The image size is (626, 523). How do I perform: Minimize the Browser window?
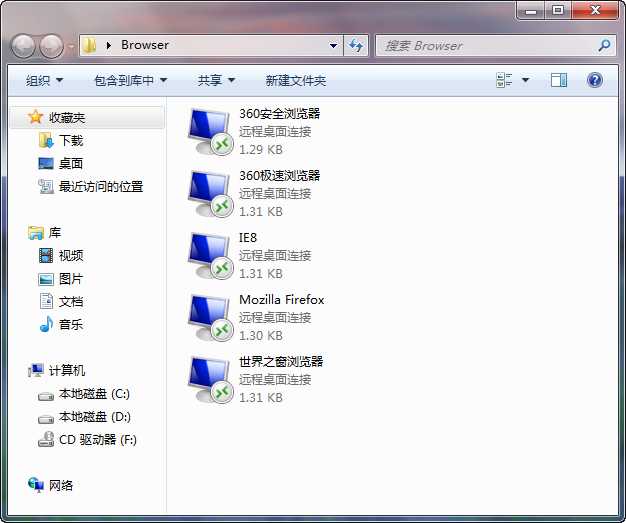click(x=531, y=10)
